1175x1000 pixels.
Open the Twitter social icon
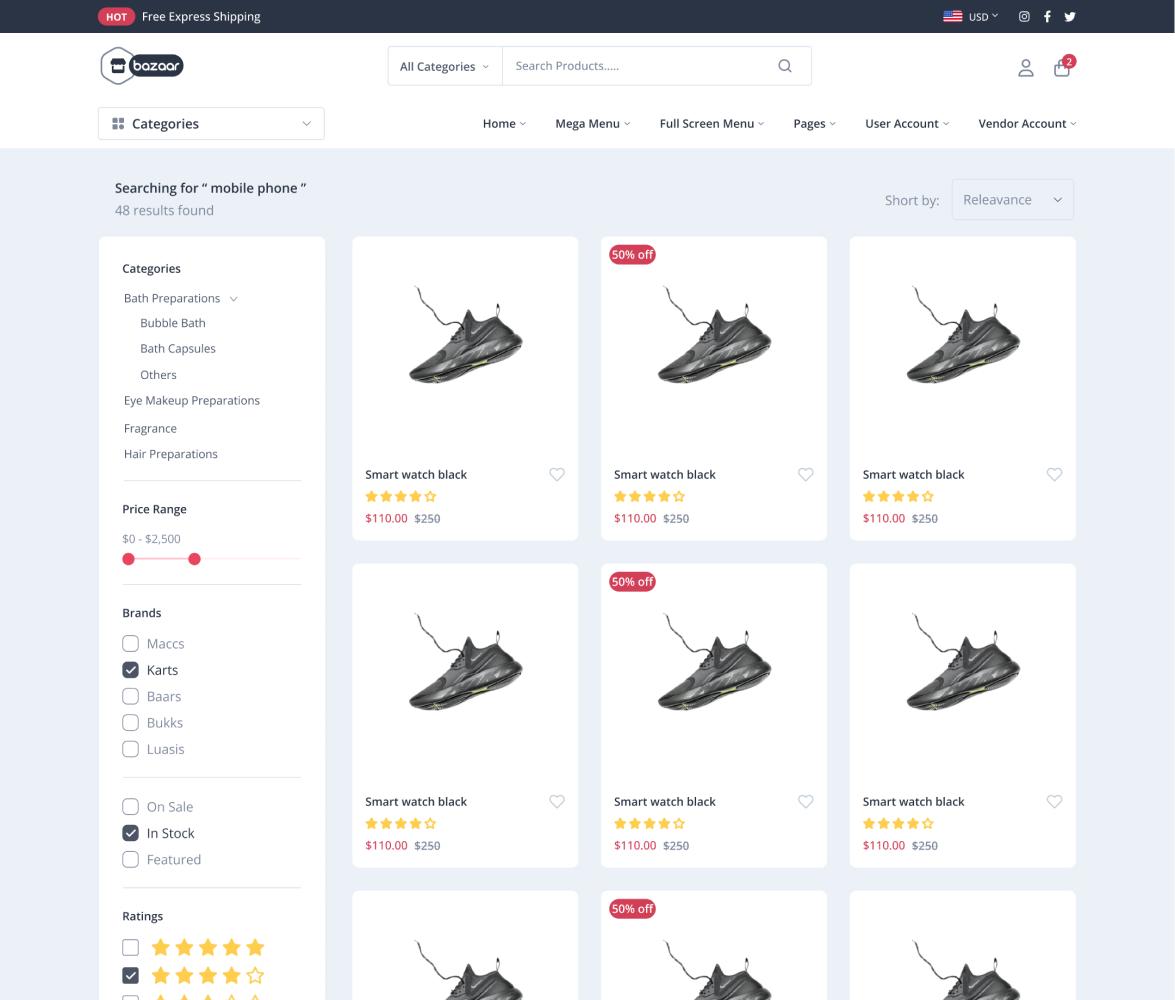point(1070,17)
